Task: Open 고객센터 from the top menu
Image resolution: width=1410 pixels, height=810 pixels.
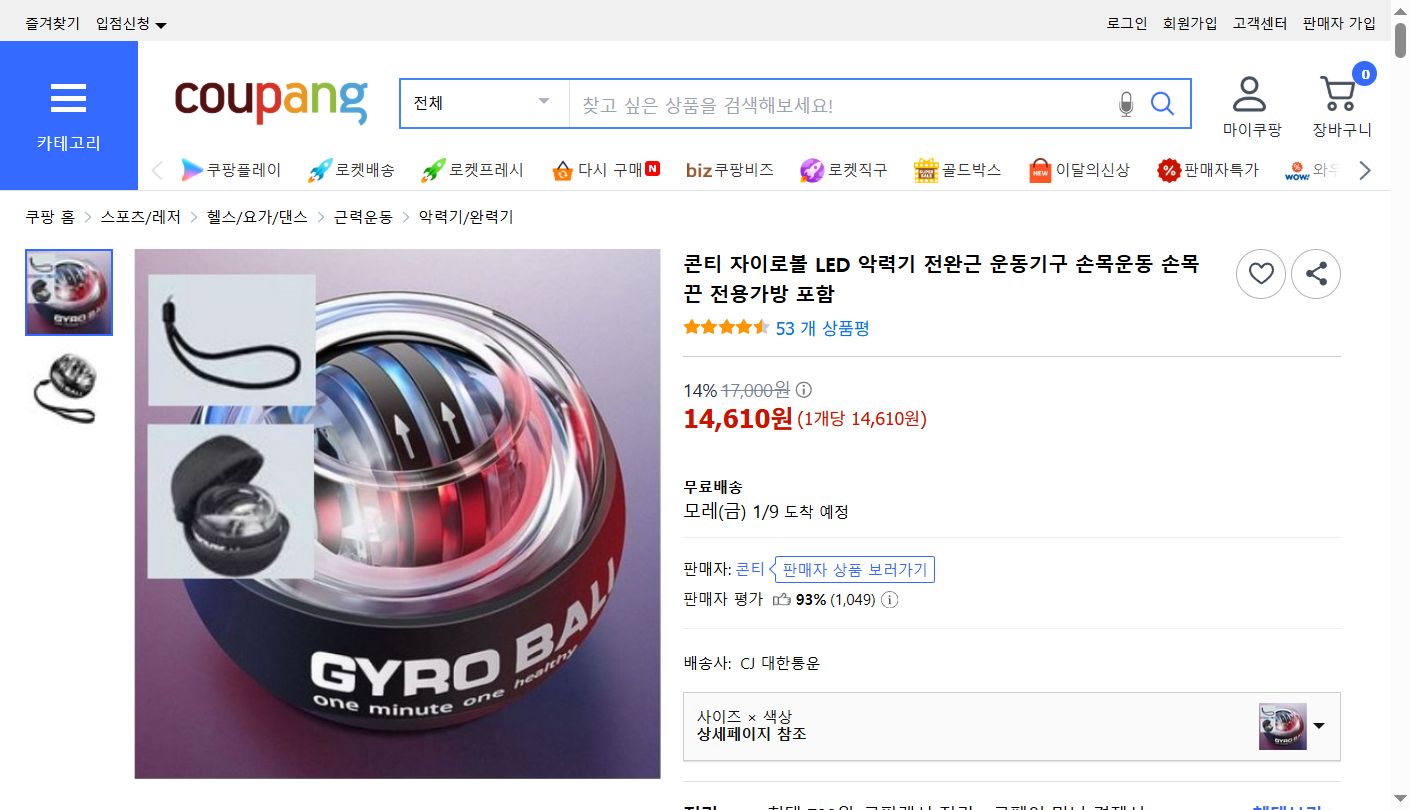Action: (1259, 22)
